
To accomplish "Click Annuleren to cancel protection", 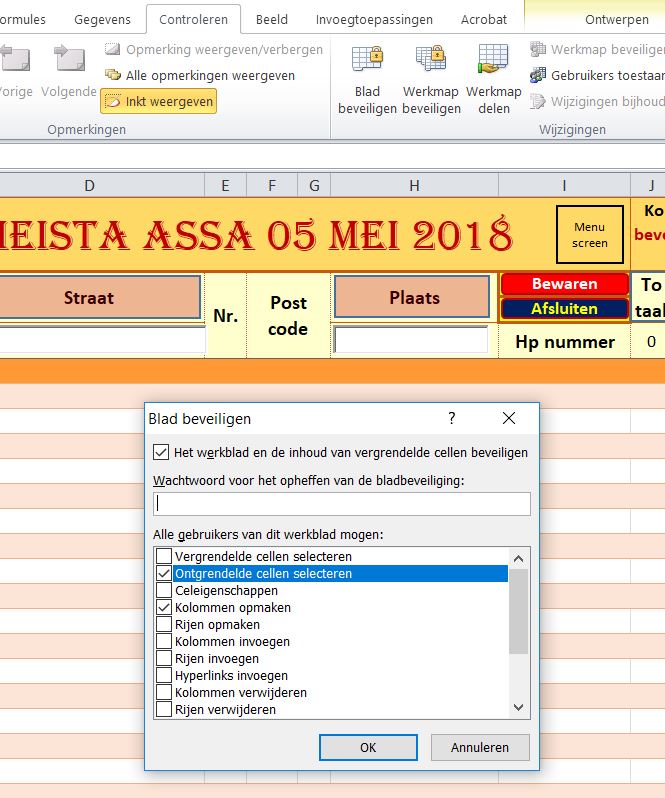I will click(480, 747).
